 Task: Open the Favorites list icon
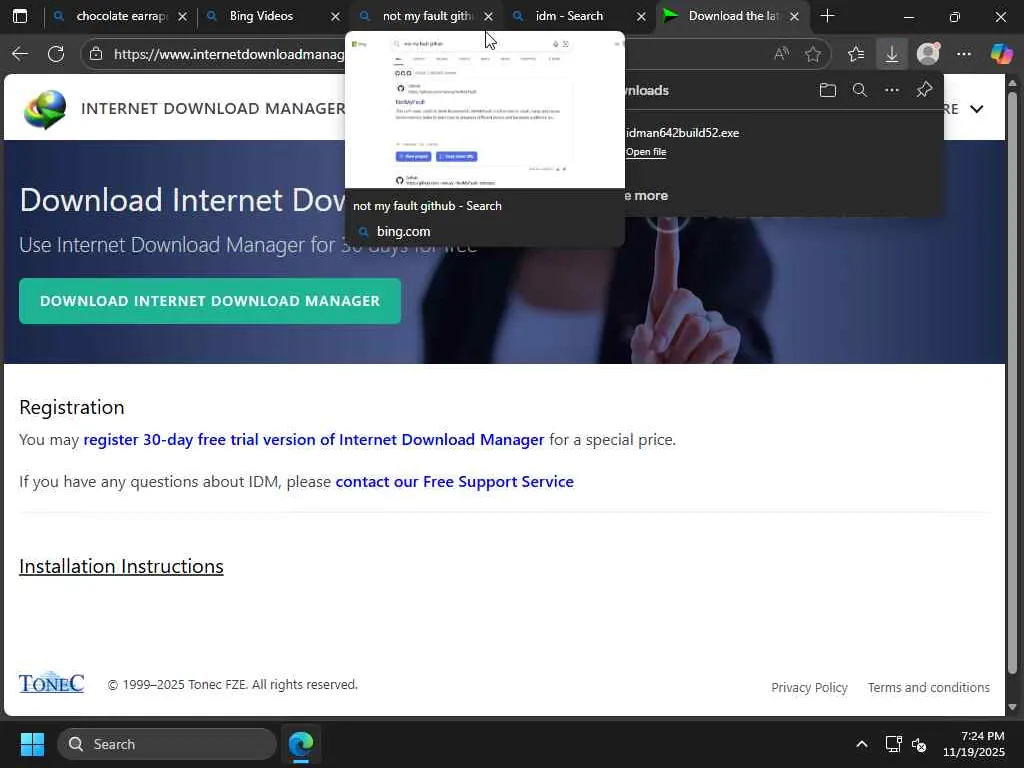pyautogui.click(x=856, y=54)
